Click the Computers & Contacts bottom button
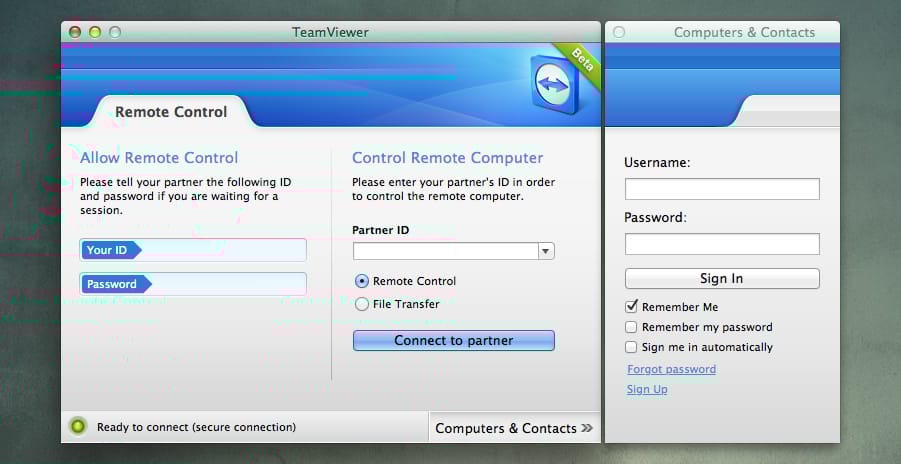901x464 pixels. 514,428
